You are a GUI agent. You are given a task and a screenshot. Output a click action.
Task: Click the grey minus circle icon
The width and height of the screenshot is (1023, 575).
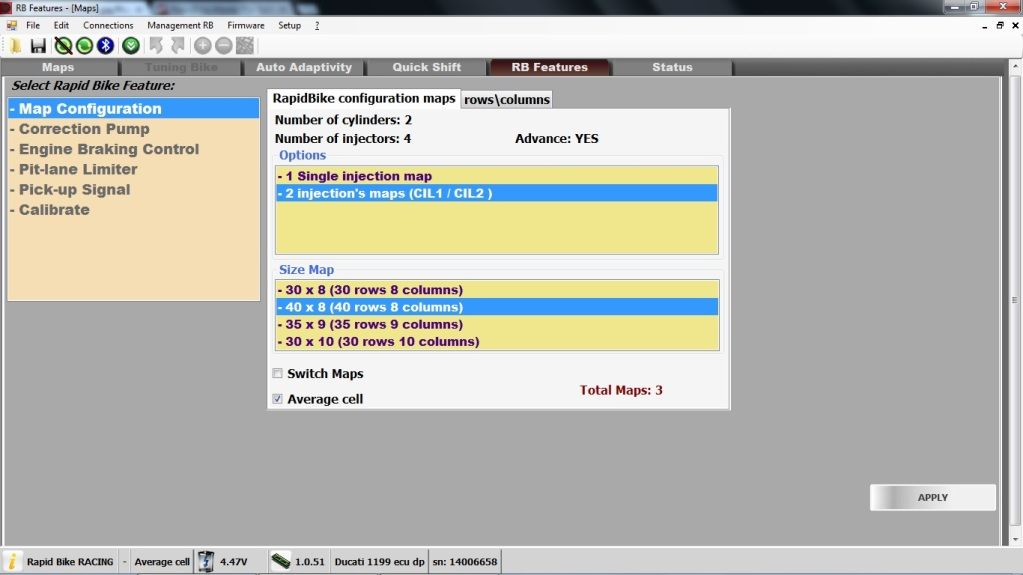point(223,46)
